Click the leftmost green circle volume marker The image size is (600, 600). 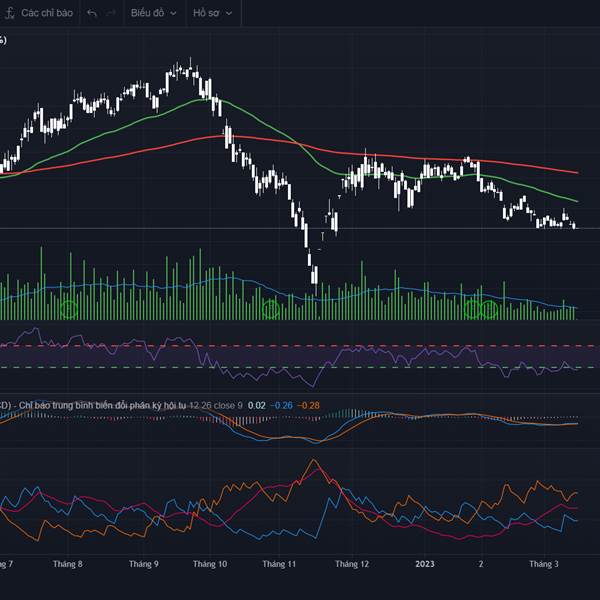pos(68,309)
